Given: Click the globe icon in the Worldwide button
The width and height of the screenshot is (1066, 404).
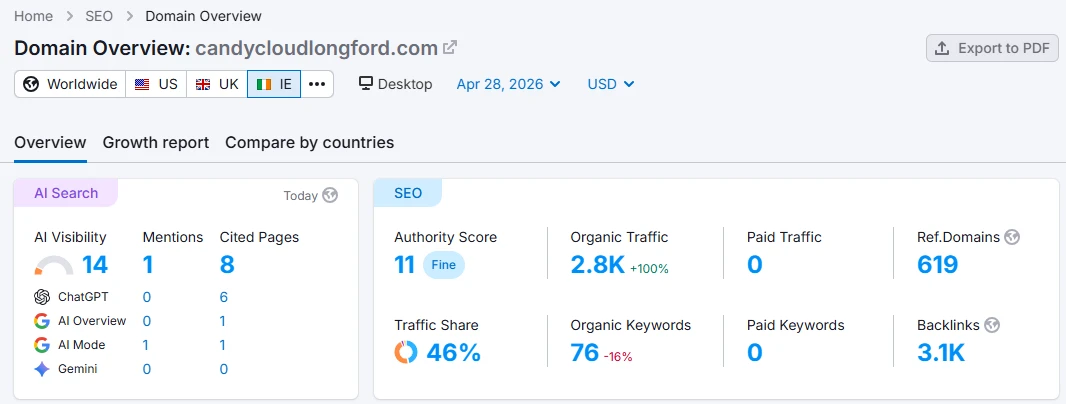Looking at the screenshot, I should pyautogui.click(x=31, y=84).
